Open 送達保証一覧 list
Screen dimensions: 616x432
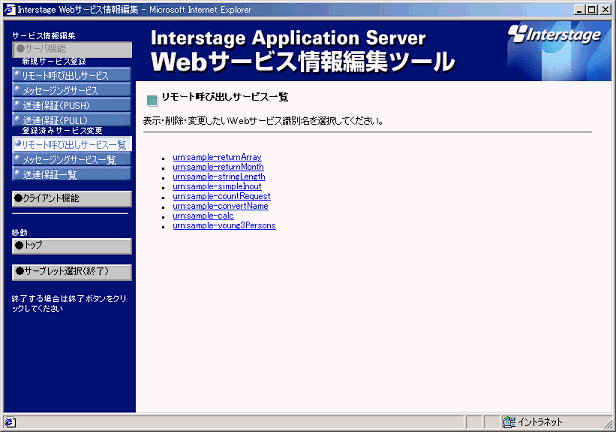[72, 174]
